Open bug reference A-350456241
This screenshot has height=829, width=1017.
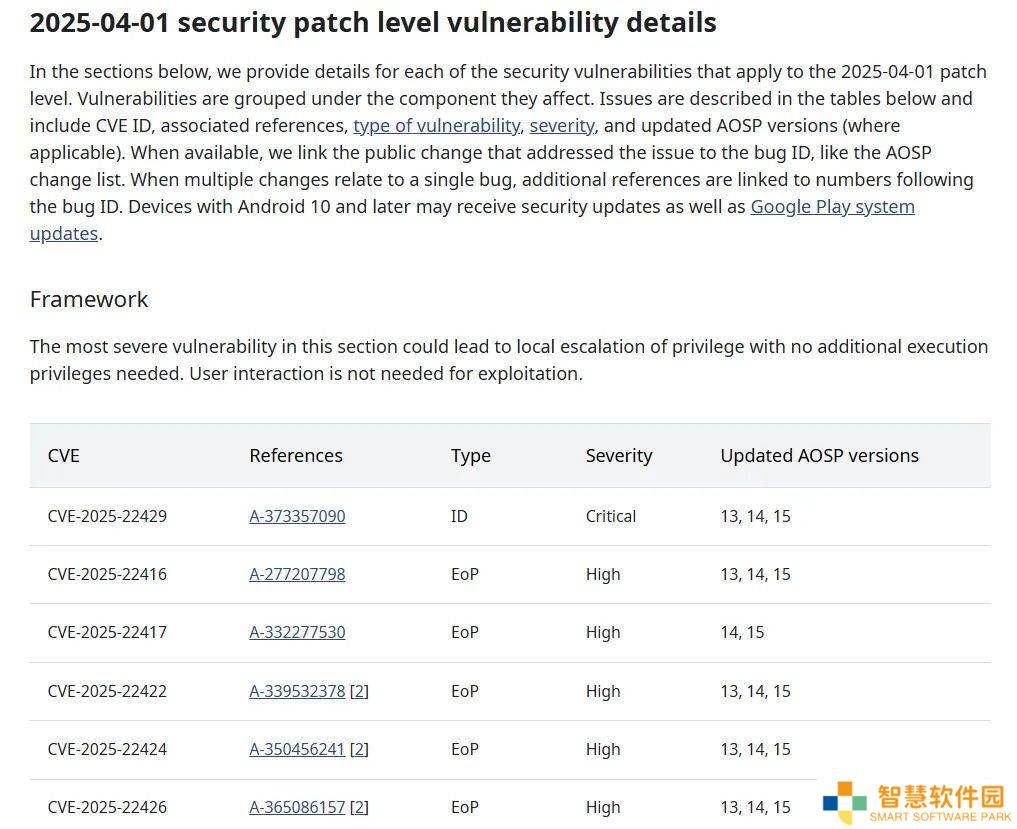pyautogui.click(x=297, y=750)
